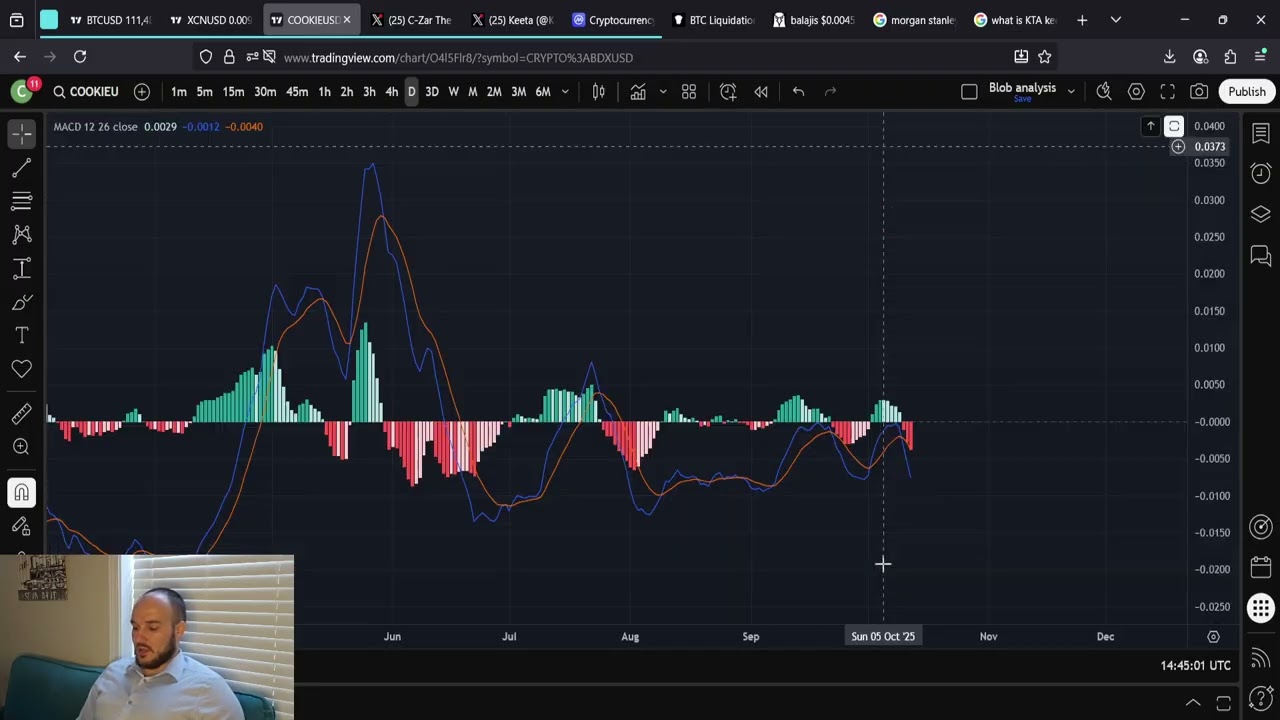Switch to 15m timeframe
Viewport: 1280px width, 720px height.
pos(233,92)
